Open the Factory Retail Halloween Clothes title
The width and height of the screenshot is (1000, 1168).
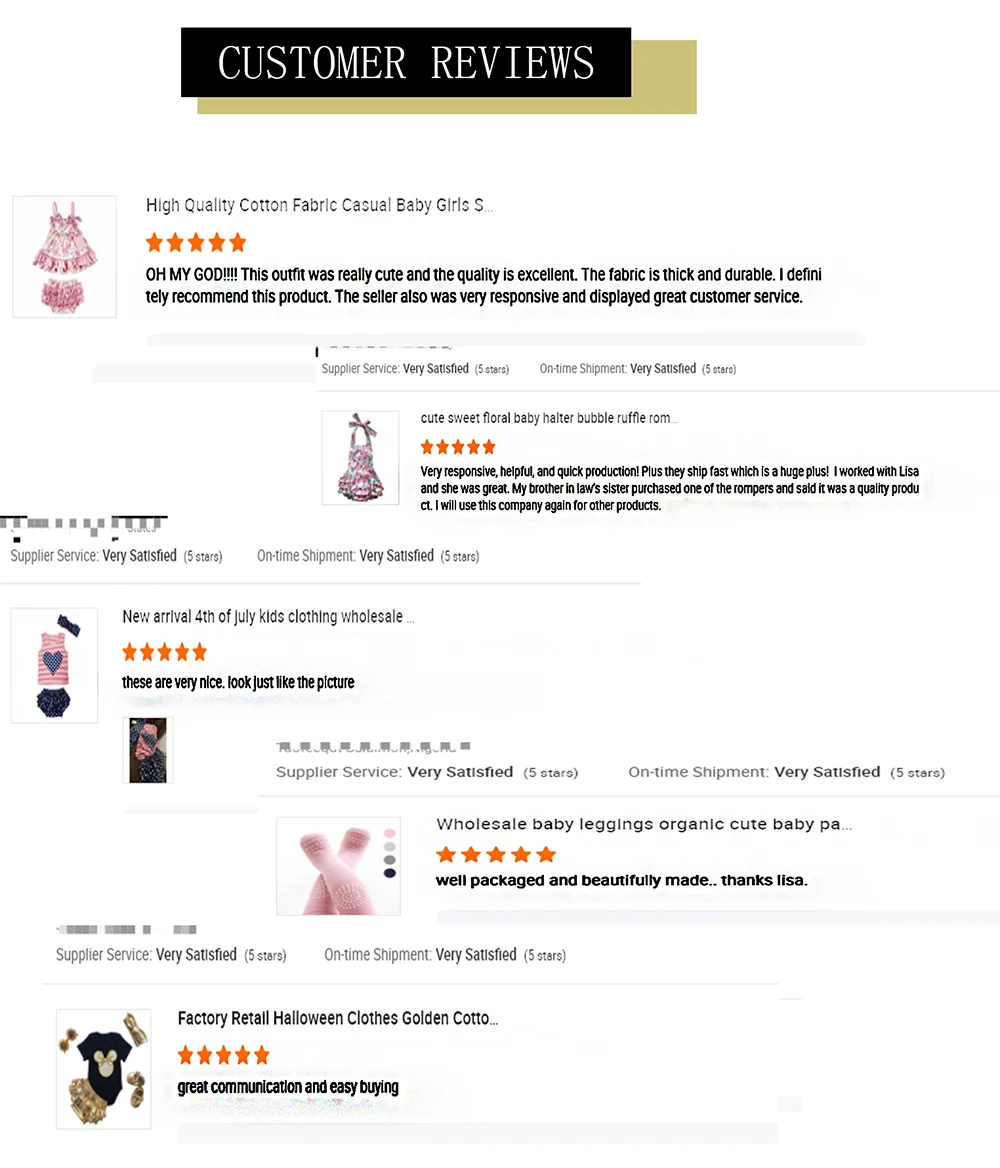pyautogui.click(x=338, y=1018)
